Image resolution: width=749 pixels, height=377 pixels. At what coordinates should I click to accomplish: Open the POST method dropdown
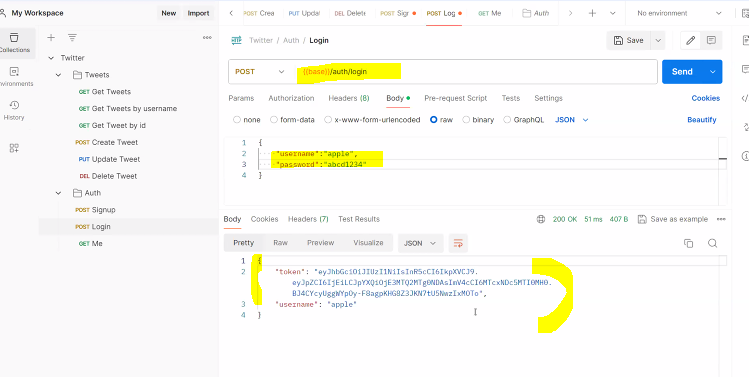260,72
